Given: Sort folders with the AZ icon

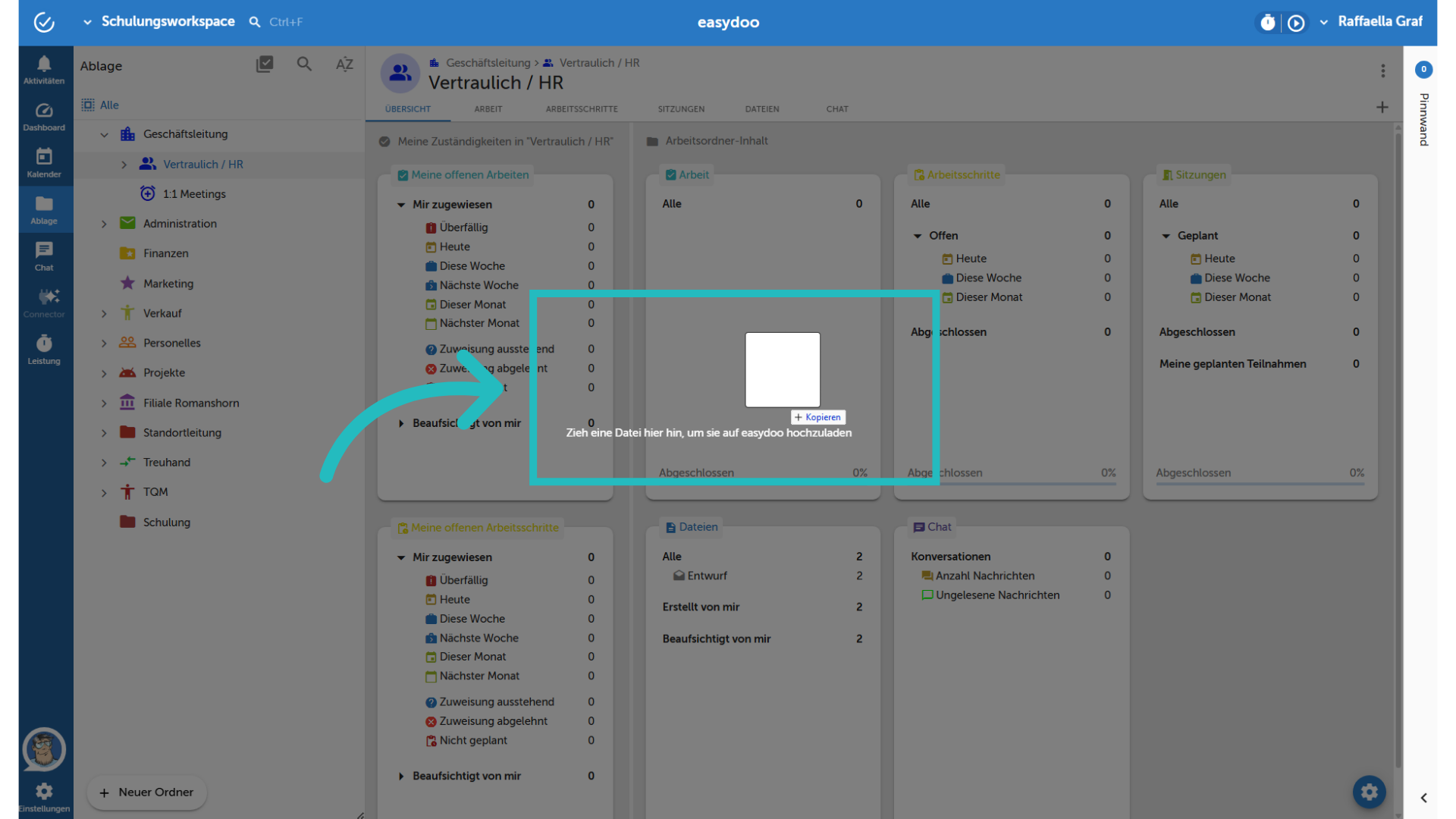Looking at the screenshot, I should (344, 64).
